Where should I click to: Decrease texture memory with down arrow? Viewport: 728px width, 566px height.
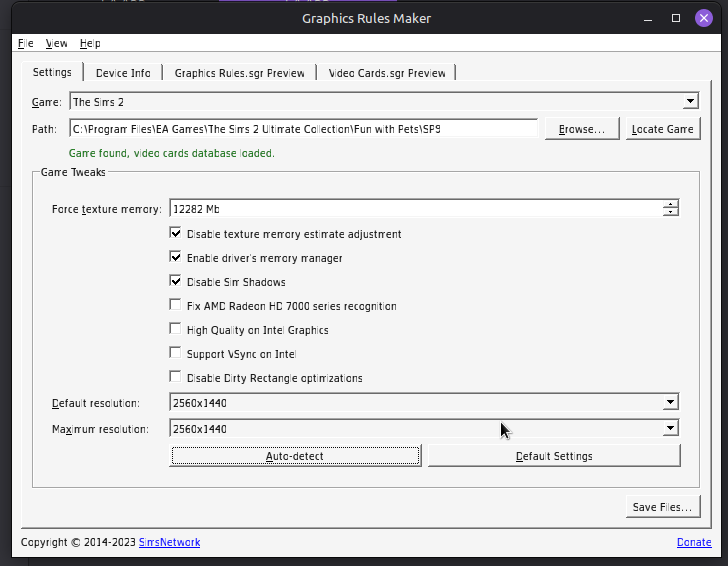(x=670, y=212)
